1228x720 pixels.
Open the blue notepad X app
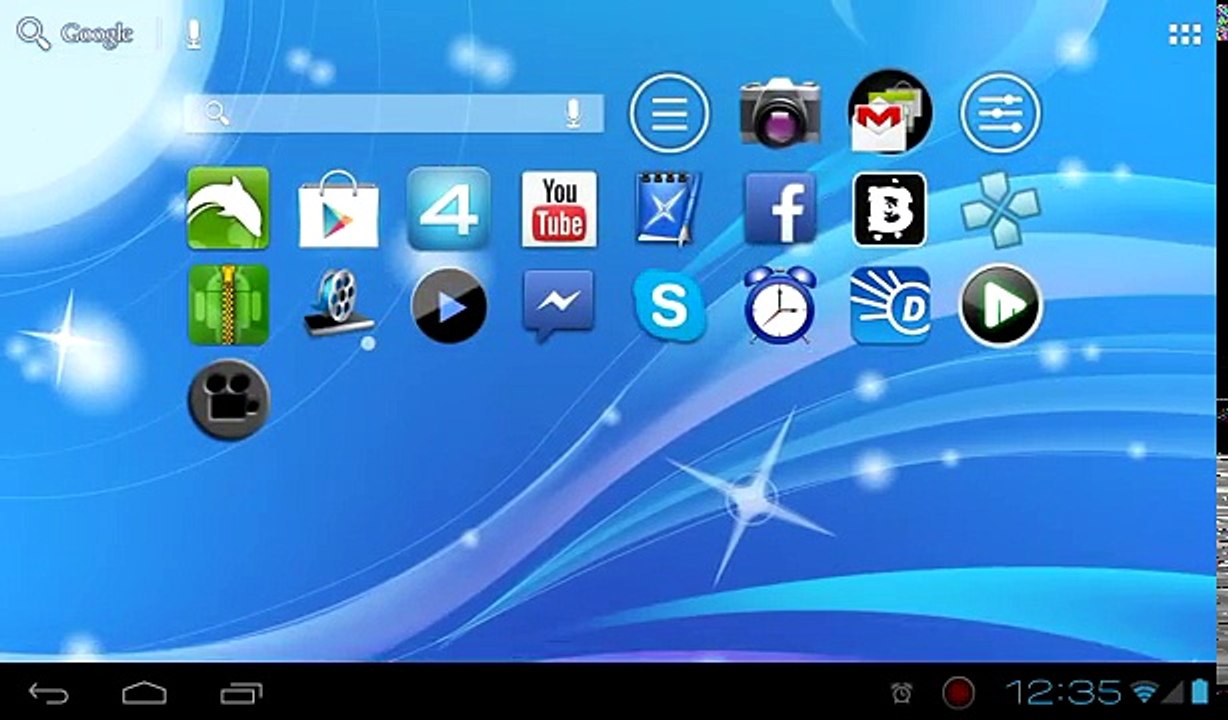669,209
